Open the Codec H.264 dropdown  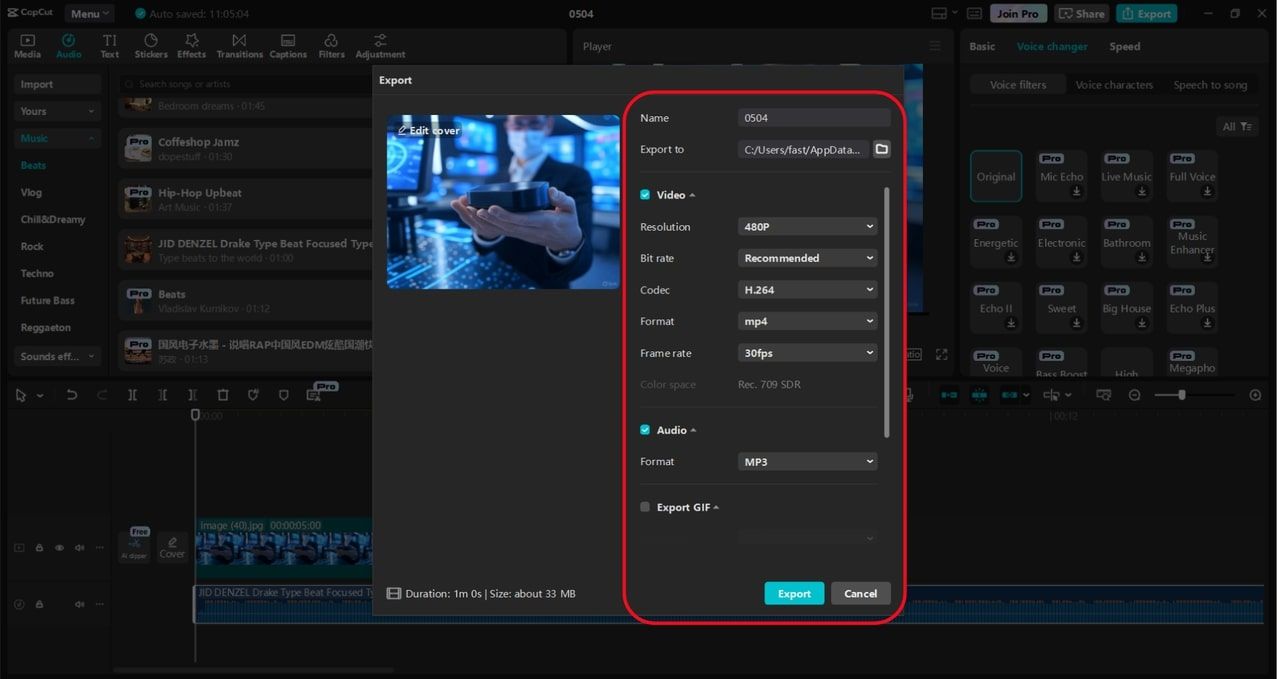(808, 290)
